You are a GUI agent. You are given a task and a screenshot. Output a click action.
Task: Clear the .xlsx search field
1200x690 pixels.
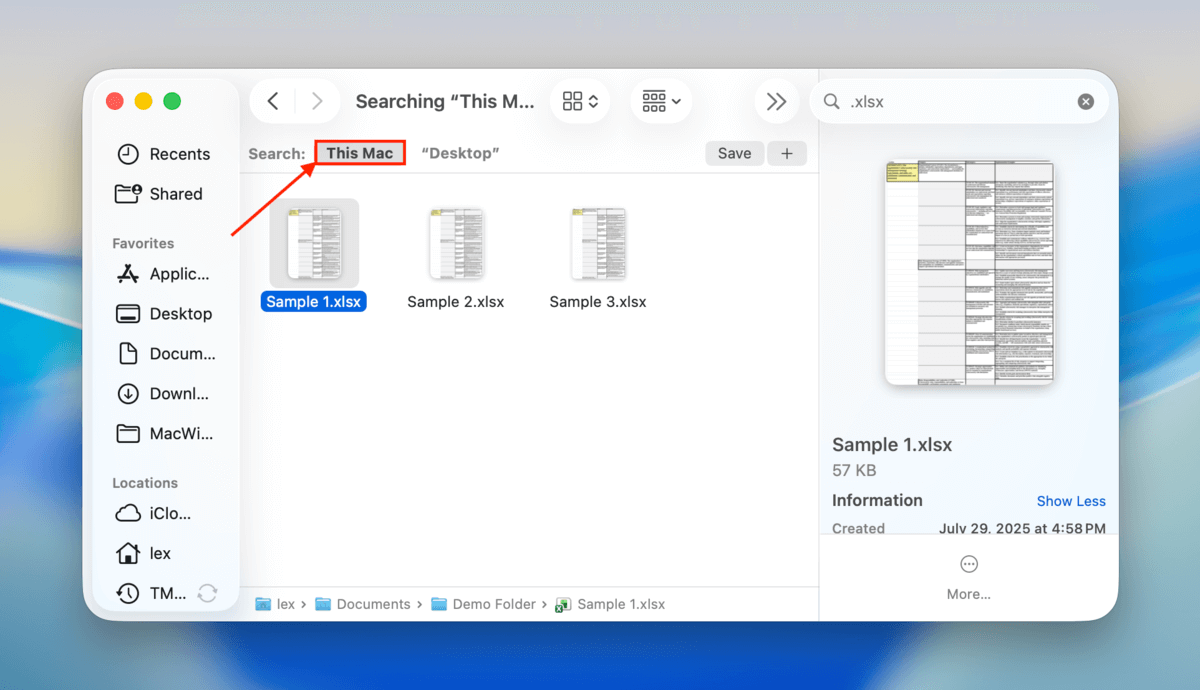(1085, 101)
